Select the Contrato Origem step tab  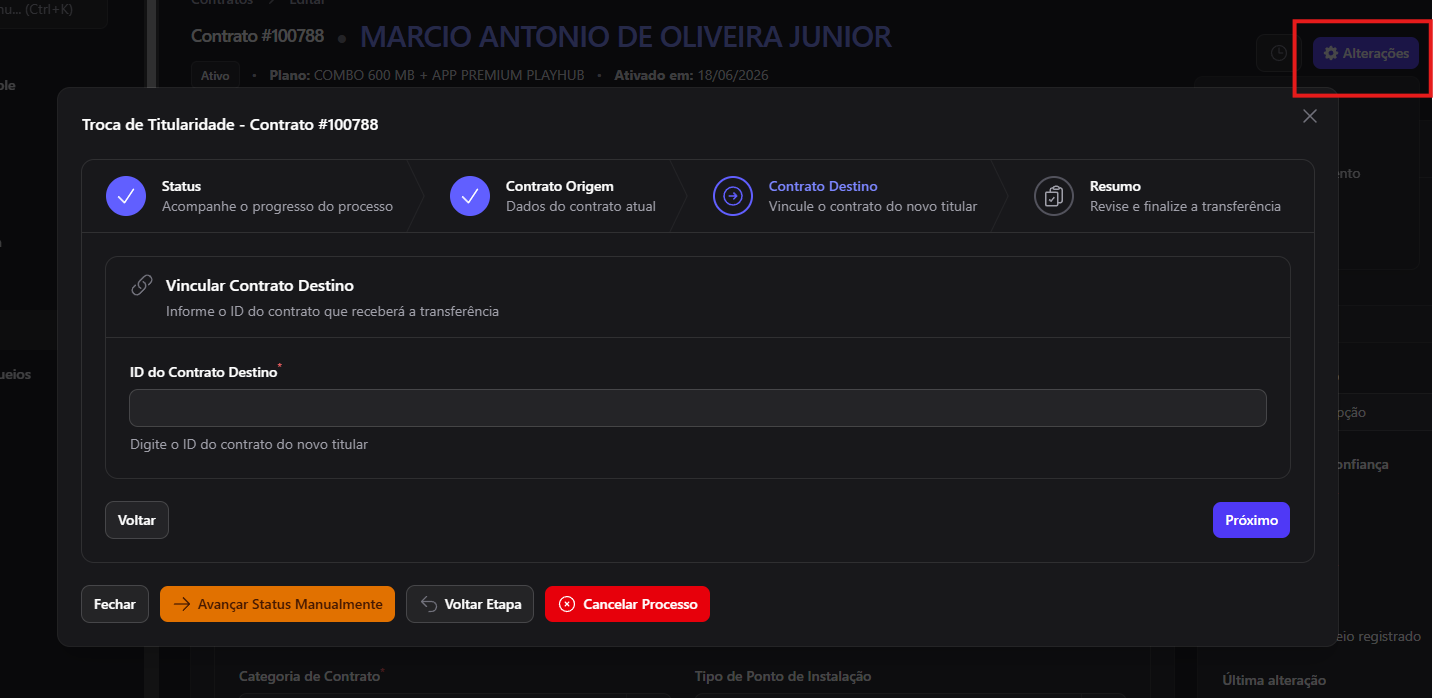[553, 196]
